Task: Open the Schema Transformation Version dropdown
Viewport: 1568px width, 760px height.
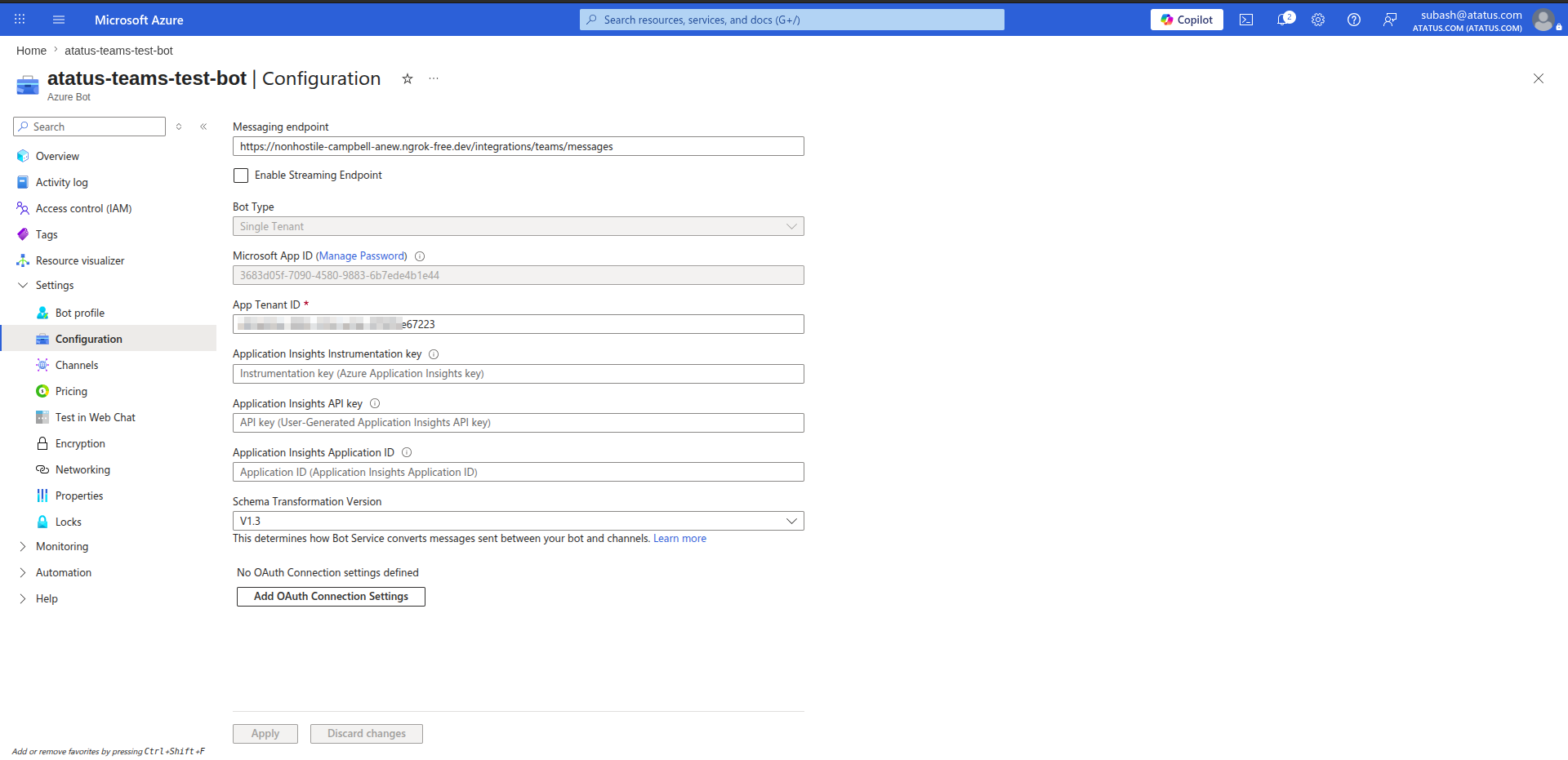Action: pos(519,521)
